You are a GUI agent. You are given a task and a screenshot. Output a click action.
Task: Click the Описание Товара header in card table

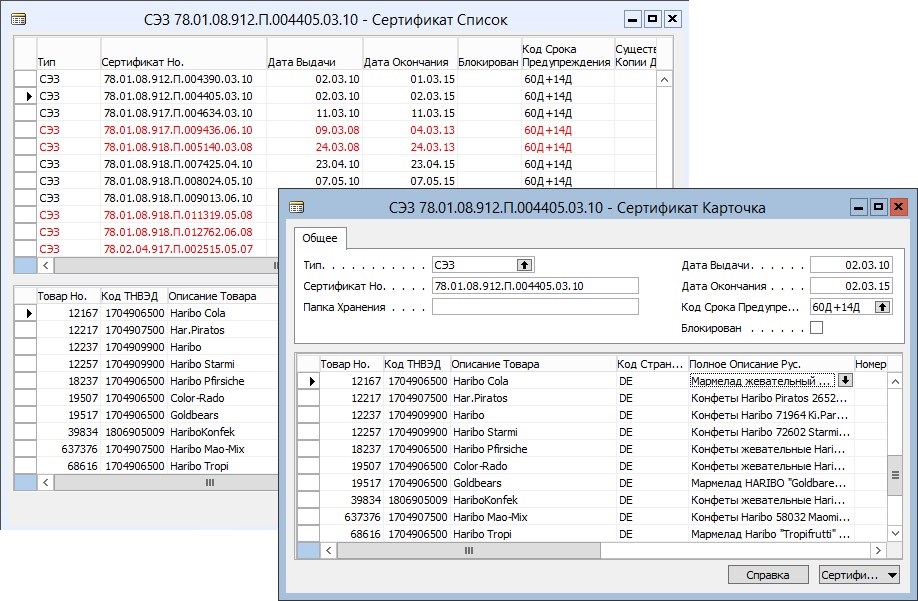(533, 364)
